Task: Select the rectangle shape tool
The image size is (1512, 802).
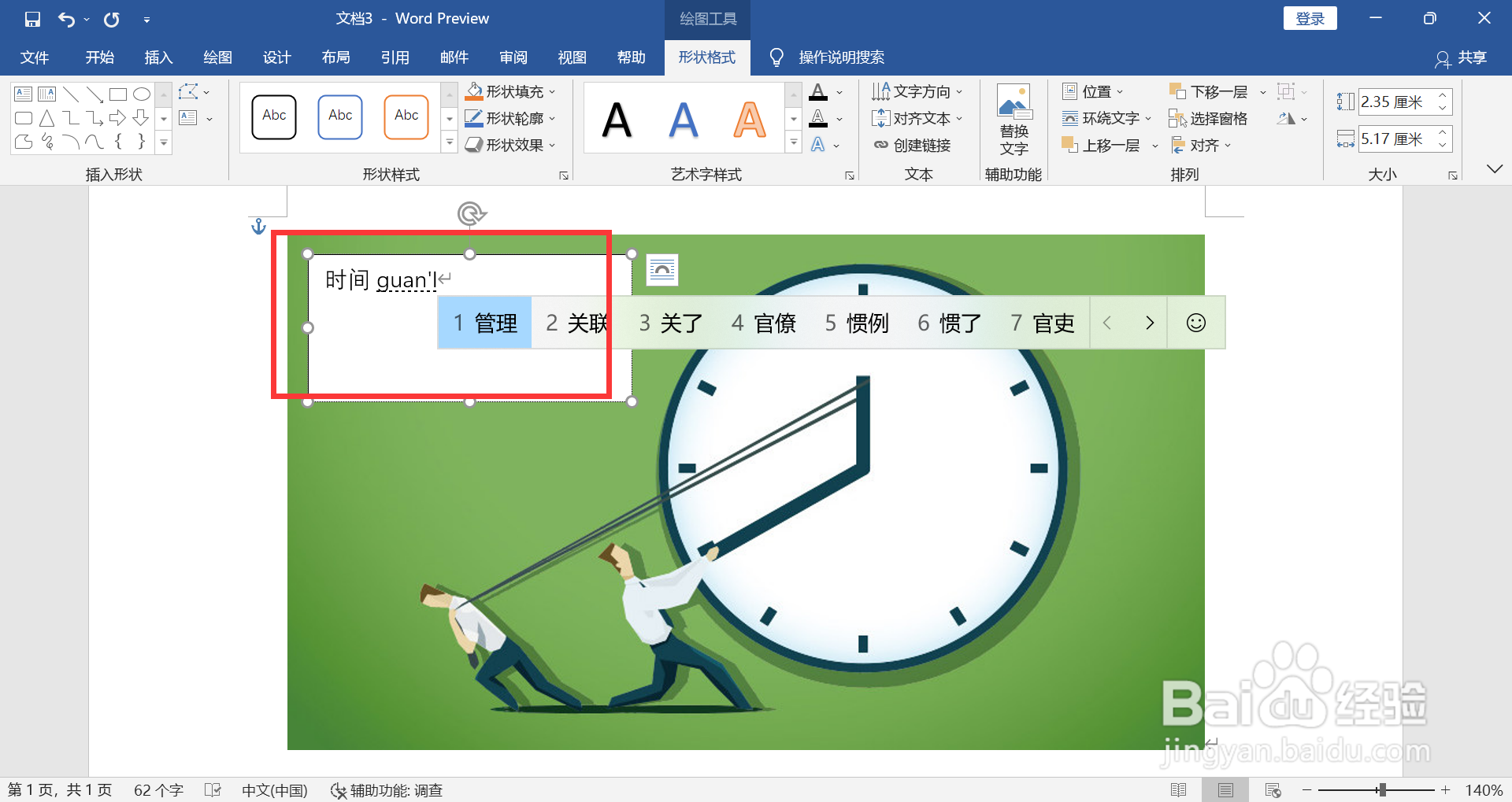Action: [x=118, y=93]
